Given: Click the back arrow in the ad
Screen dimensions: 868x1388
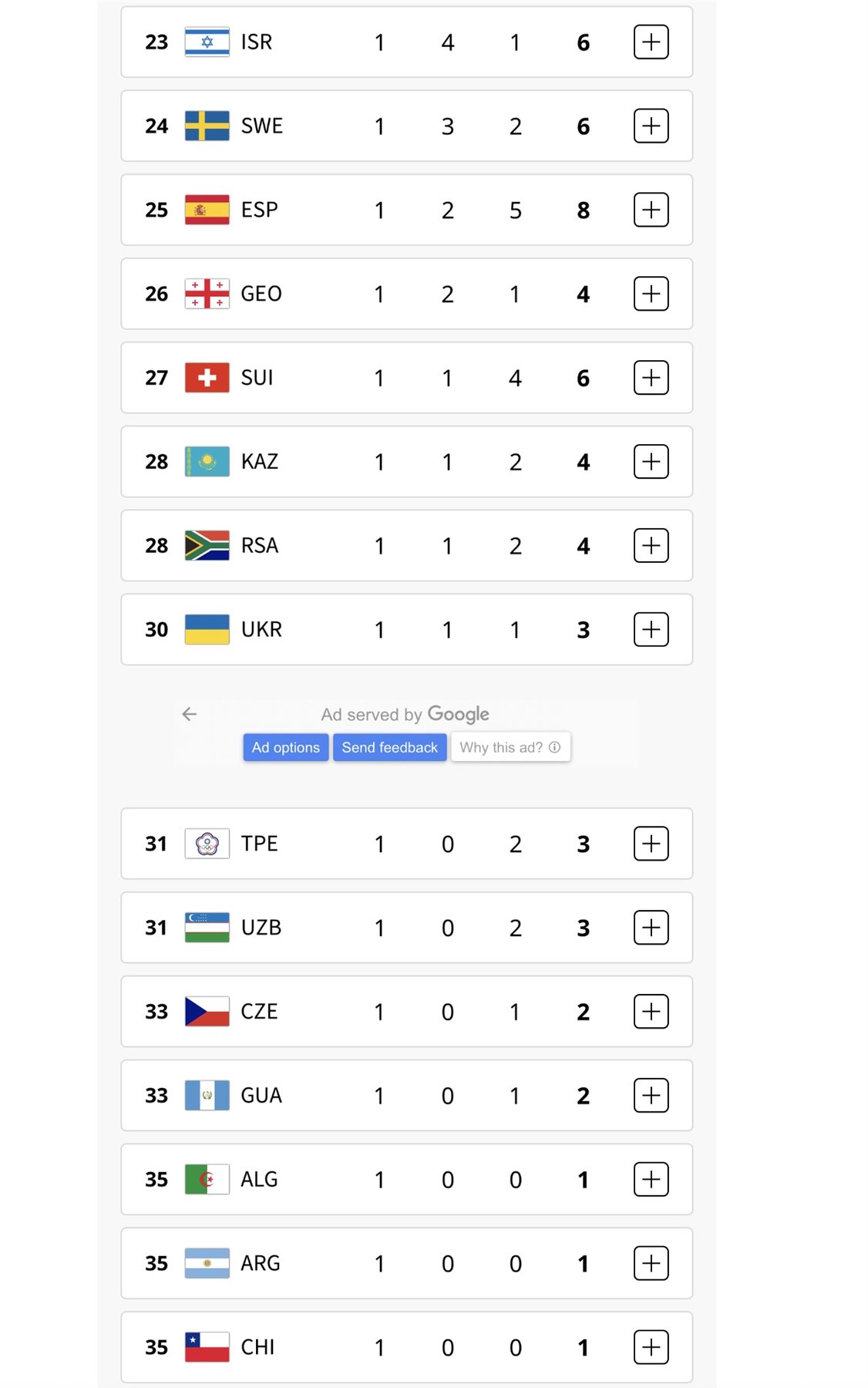Looking at the screenshot, I should 190,714.
